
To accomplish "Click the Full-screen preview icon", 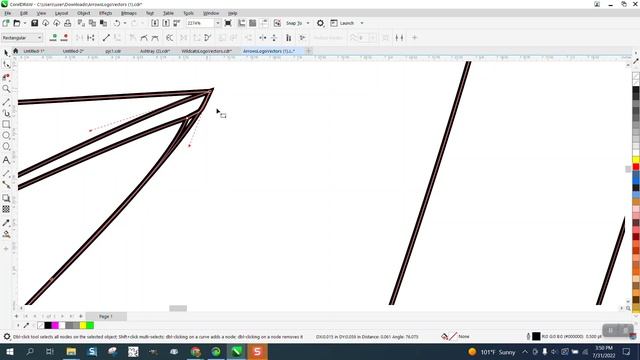I will point(228,23).
